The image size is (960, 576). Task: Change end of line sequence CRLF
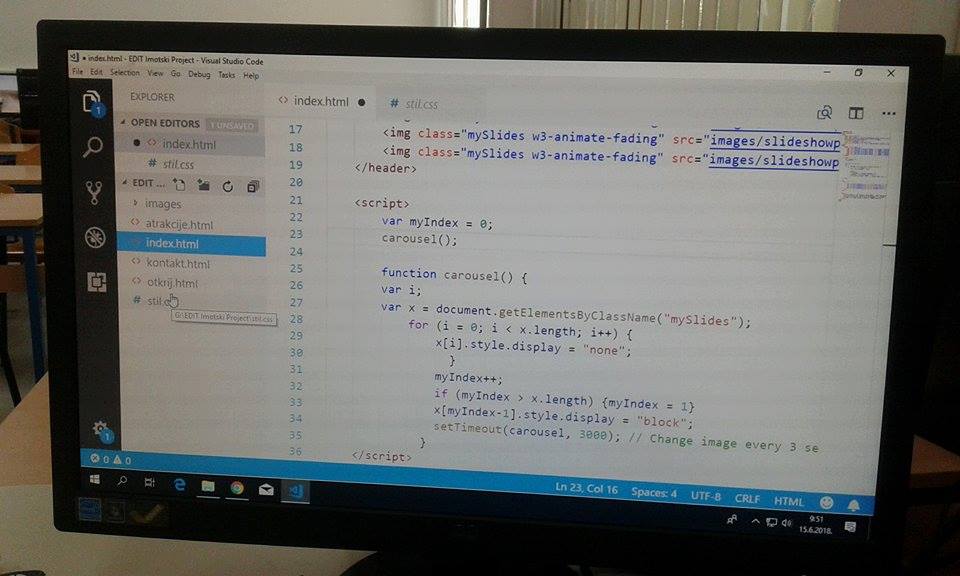747,498
